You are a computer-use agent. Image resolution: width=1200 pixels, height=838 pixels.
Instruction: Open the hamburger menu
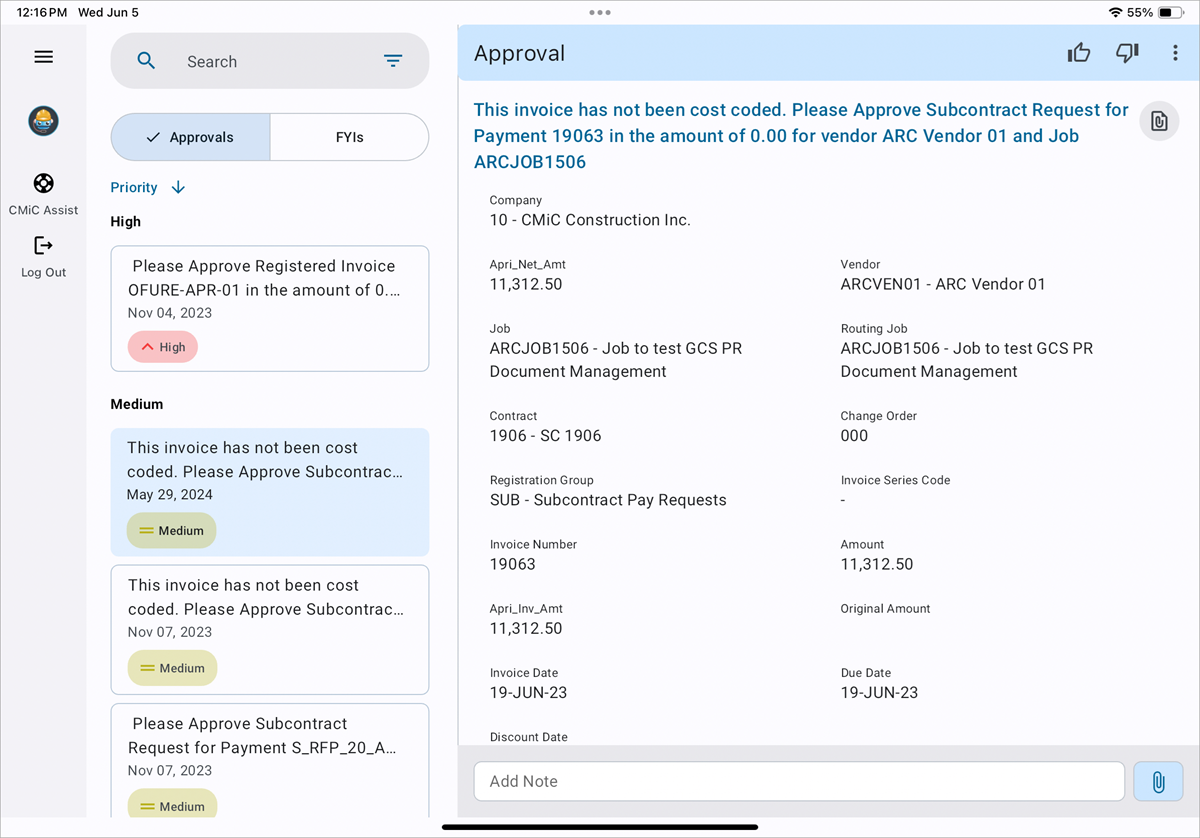click(x=43, y=57)
